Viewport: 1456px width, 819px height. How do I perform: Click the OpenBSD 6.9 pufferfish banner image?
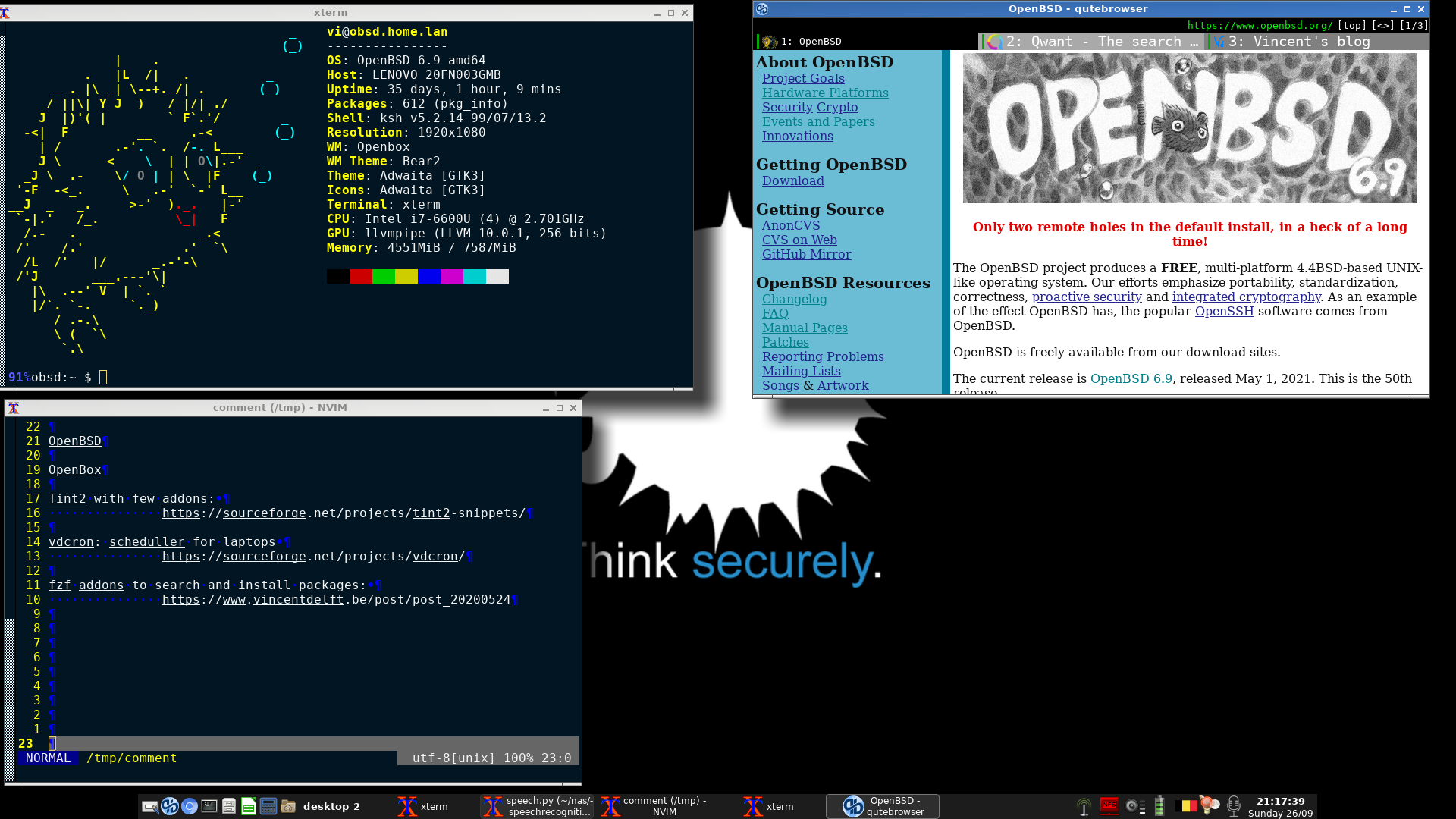coord(1189,128)
